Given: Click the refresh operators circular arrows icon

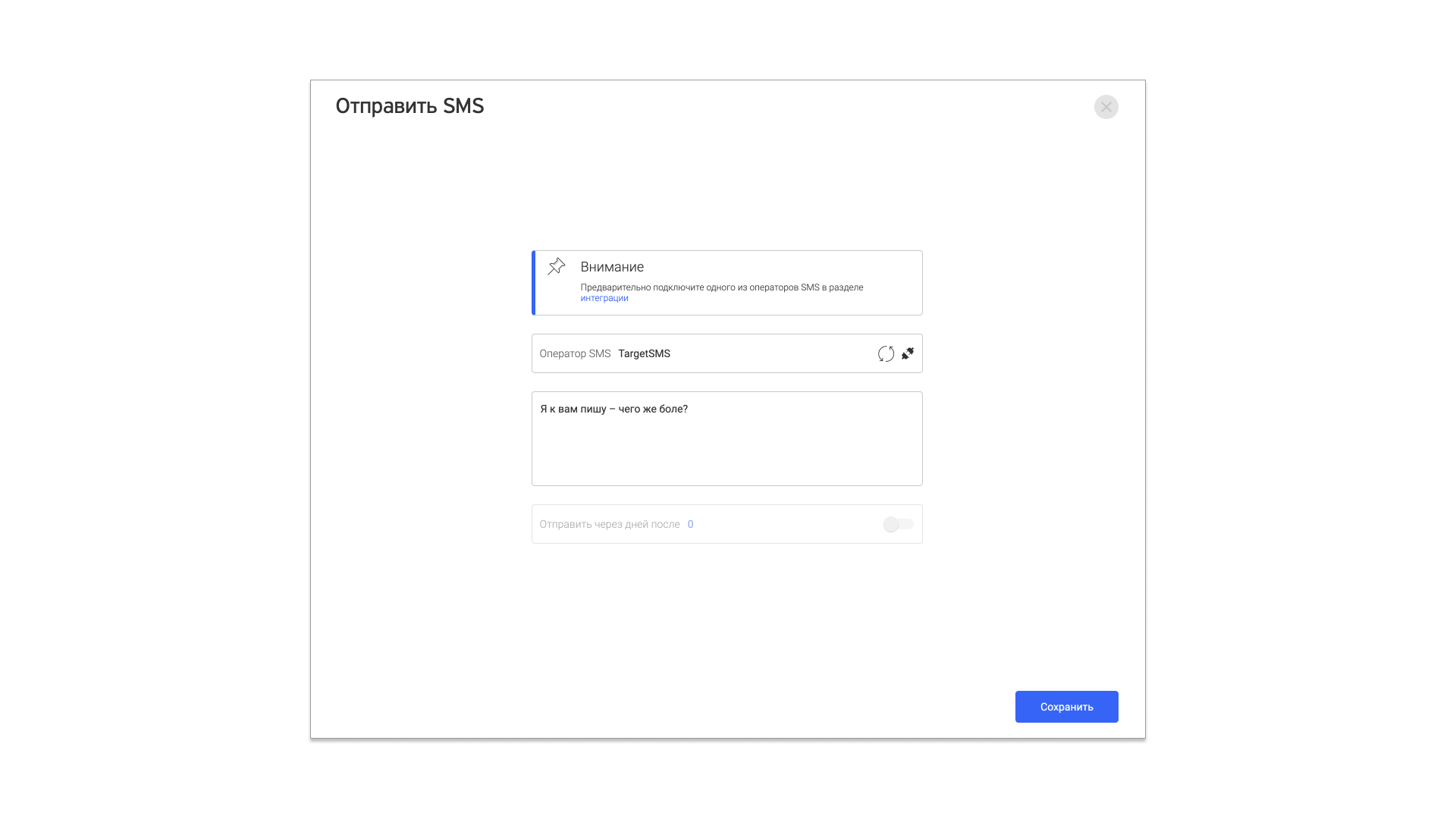Looking at the screenshot, I should pos(886,354).
